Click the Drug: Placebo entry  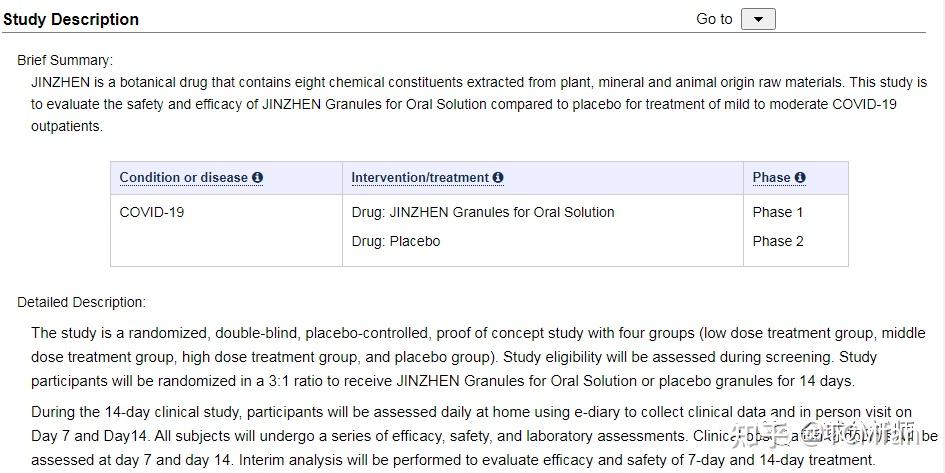(396, 241)
